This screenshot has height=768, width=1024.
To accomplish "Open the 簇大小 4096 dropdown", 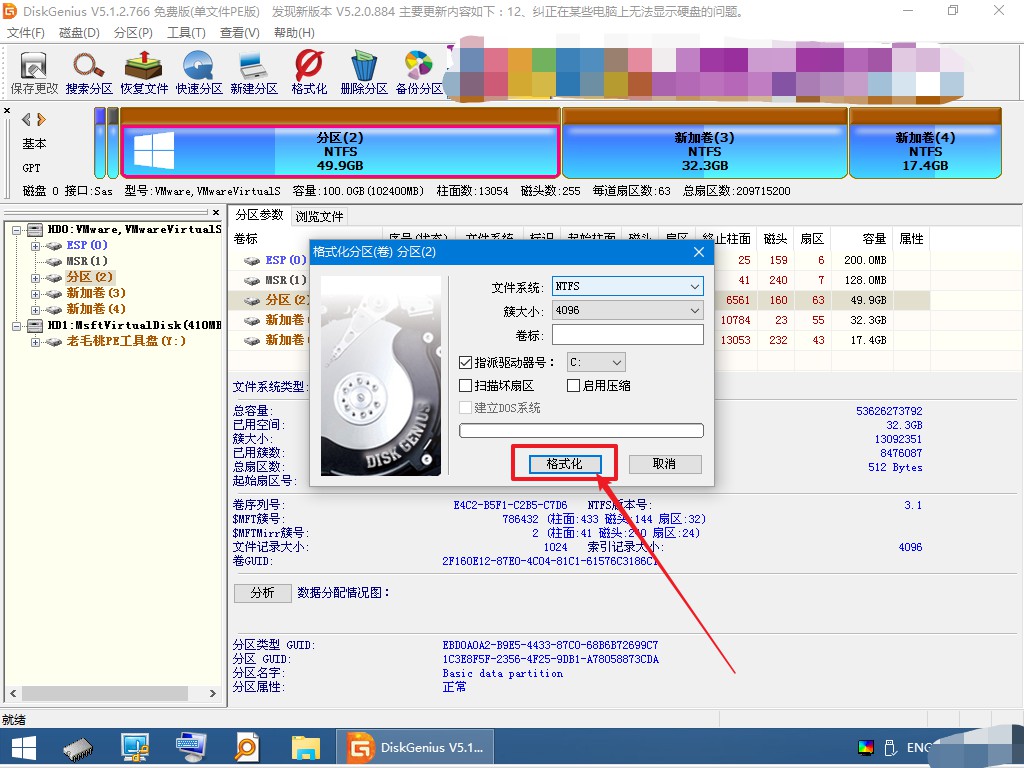I will pos(628,310).
